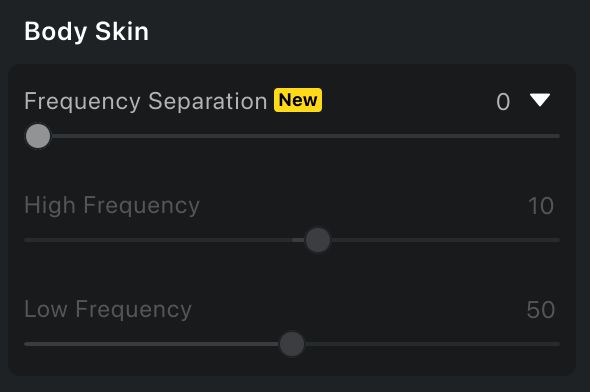Click the Frequency Separation value 0
Screen dimensions: 590x392
pos(503,102)
